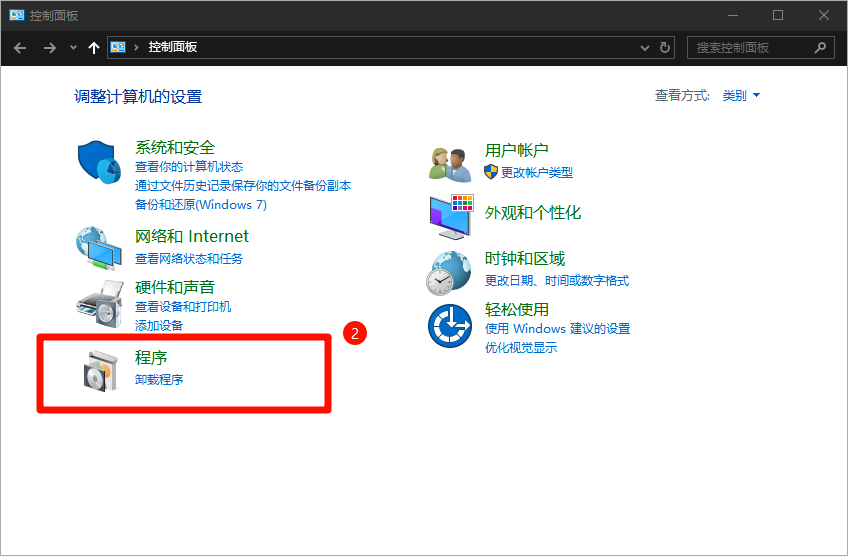Screen dimensions: 848x556
Task: Click the 卸载程序 link
Action: [159, 380]
